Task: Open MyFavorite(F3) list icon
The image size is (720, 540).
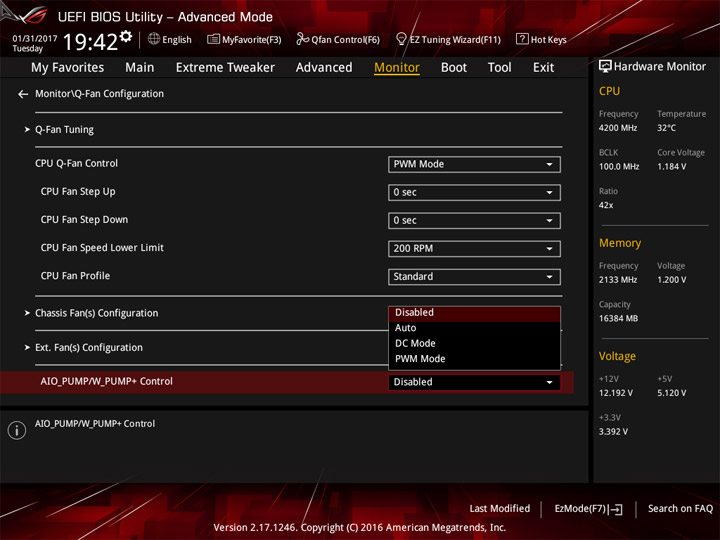Action: click(213, 39)
